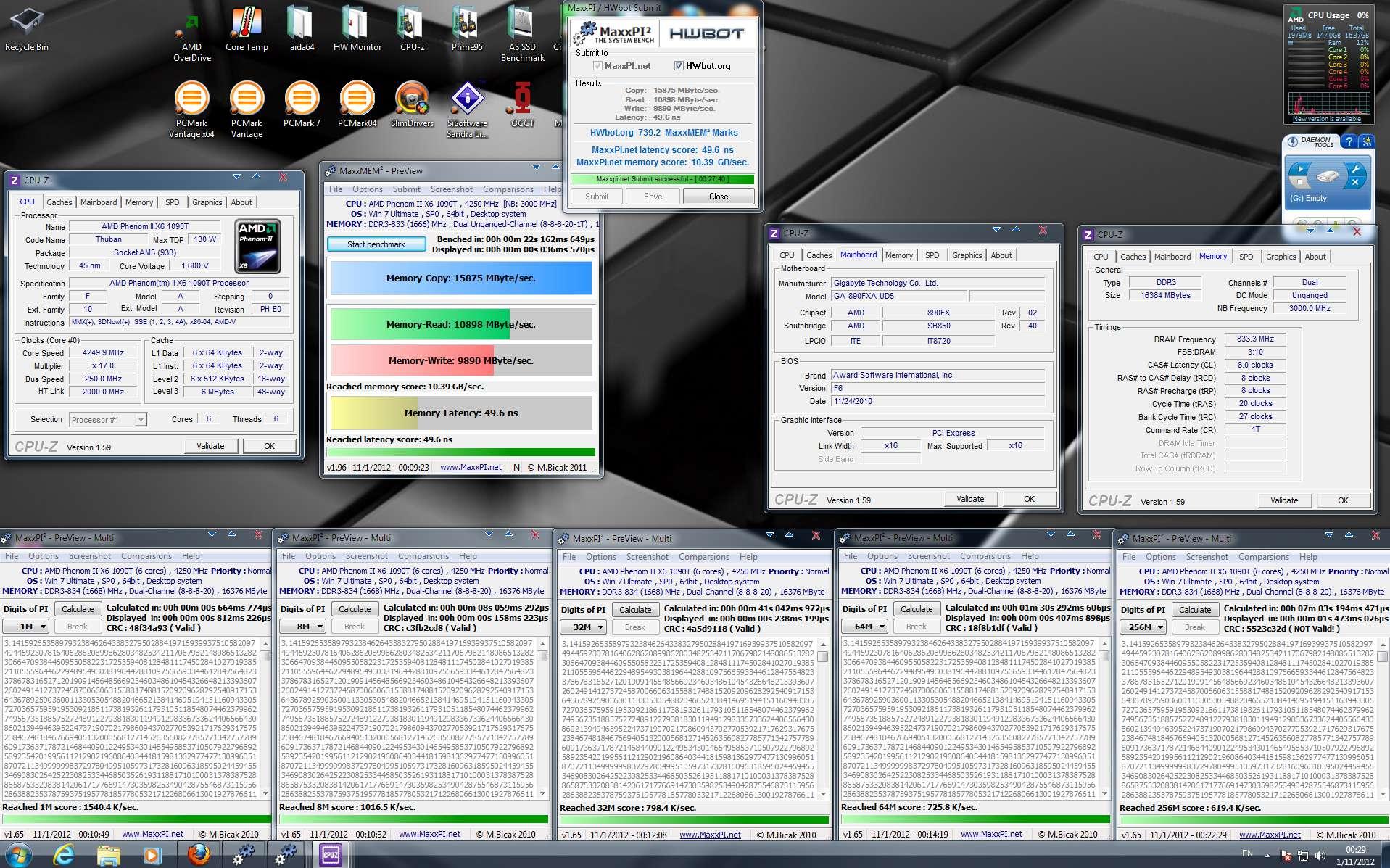Open the Recycle Bin
Screen dimensions: 1390x868
pyautogui.click(x=27, y=30)
